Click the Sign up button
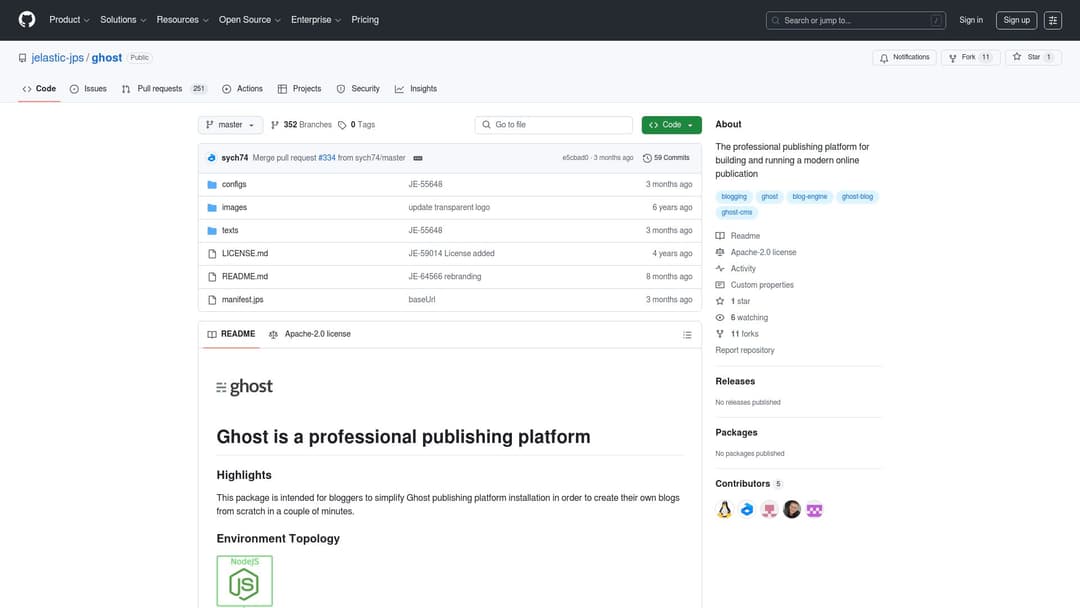 click(x=1016, y=21)
